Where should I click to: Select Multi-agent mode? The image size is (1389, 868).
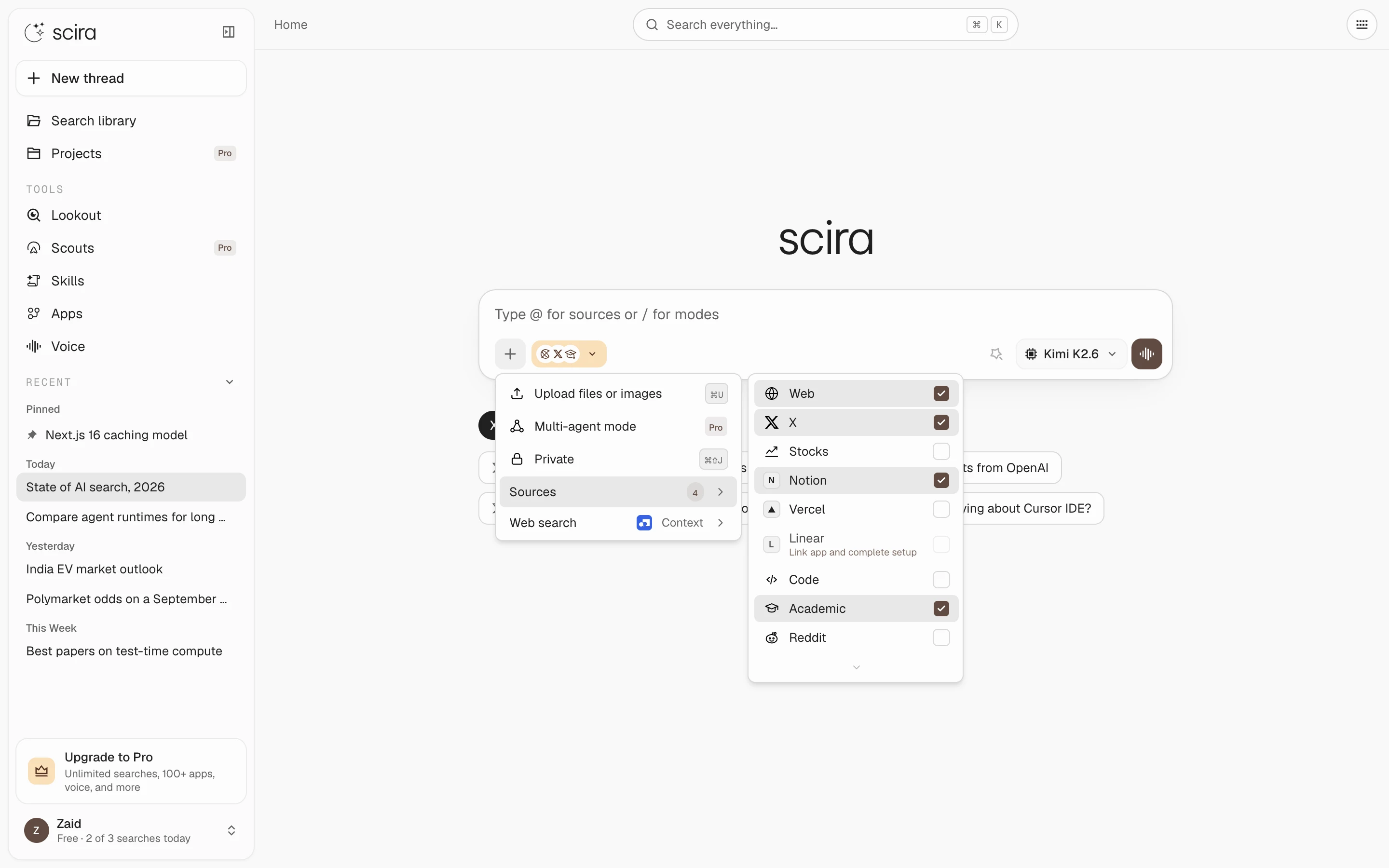(618, 427)
